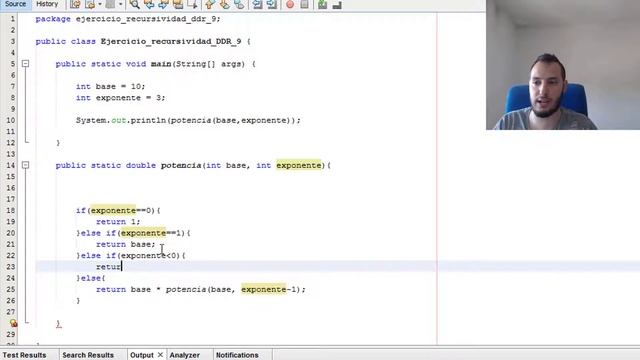The height and width of the screenshot is (360, 640).
Task: Toggle Highlight Search toolbar icon
Action: (x=178, y=4)
